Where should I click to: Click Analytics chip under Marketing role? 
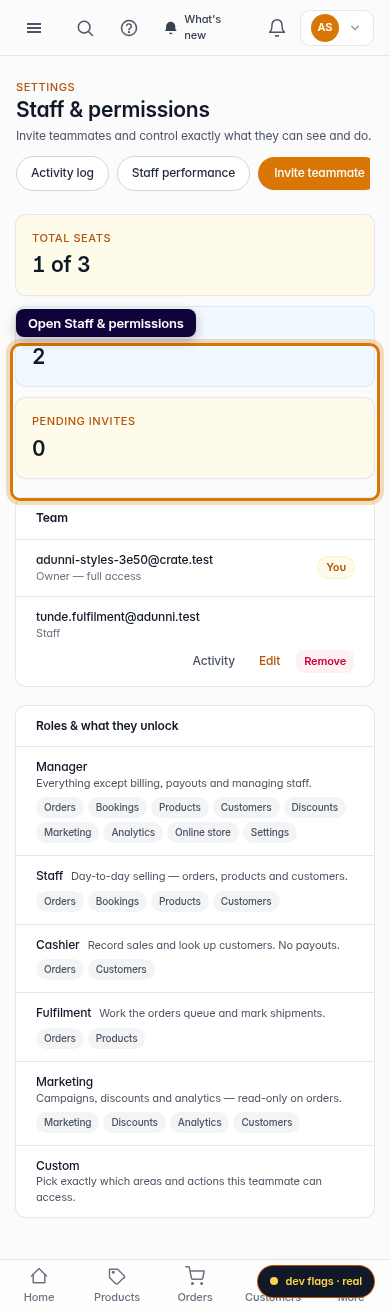200,1122
